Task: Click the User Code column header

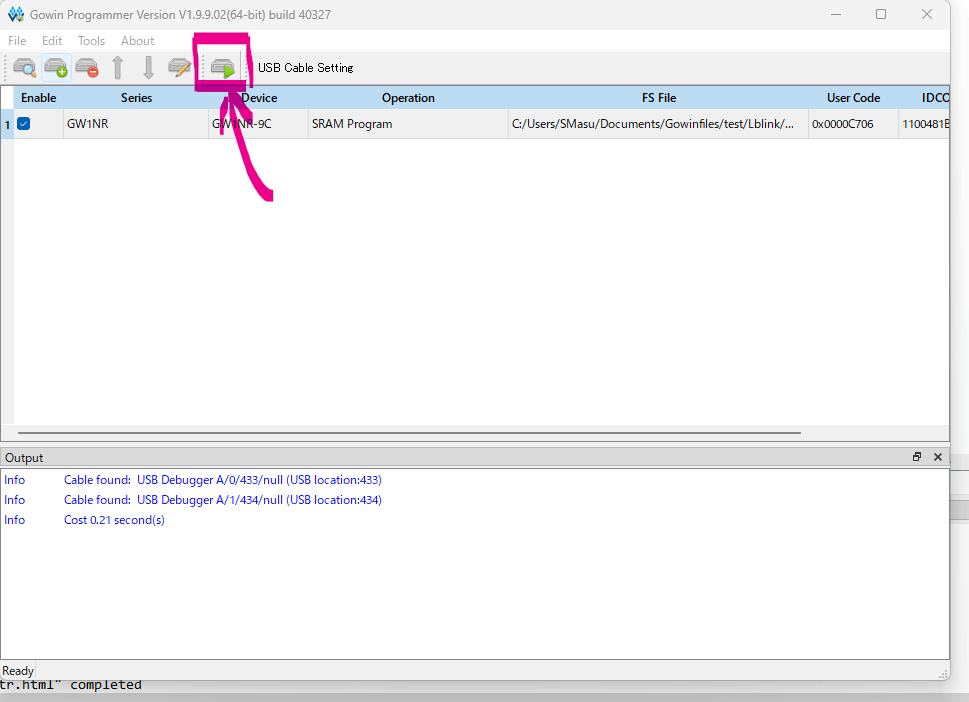Action: tap(853, 98)
